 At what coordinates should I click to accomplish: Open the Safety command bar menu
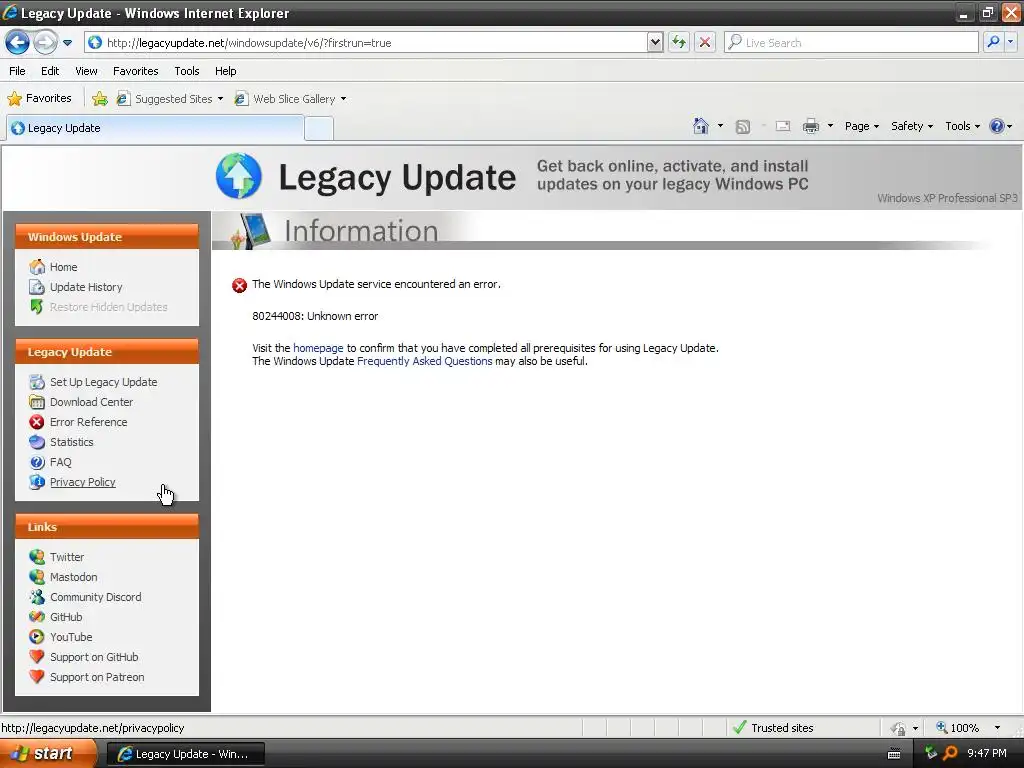pyautogui.click(x=912, y=126)
